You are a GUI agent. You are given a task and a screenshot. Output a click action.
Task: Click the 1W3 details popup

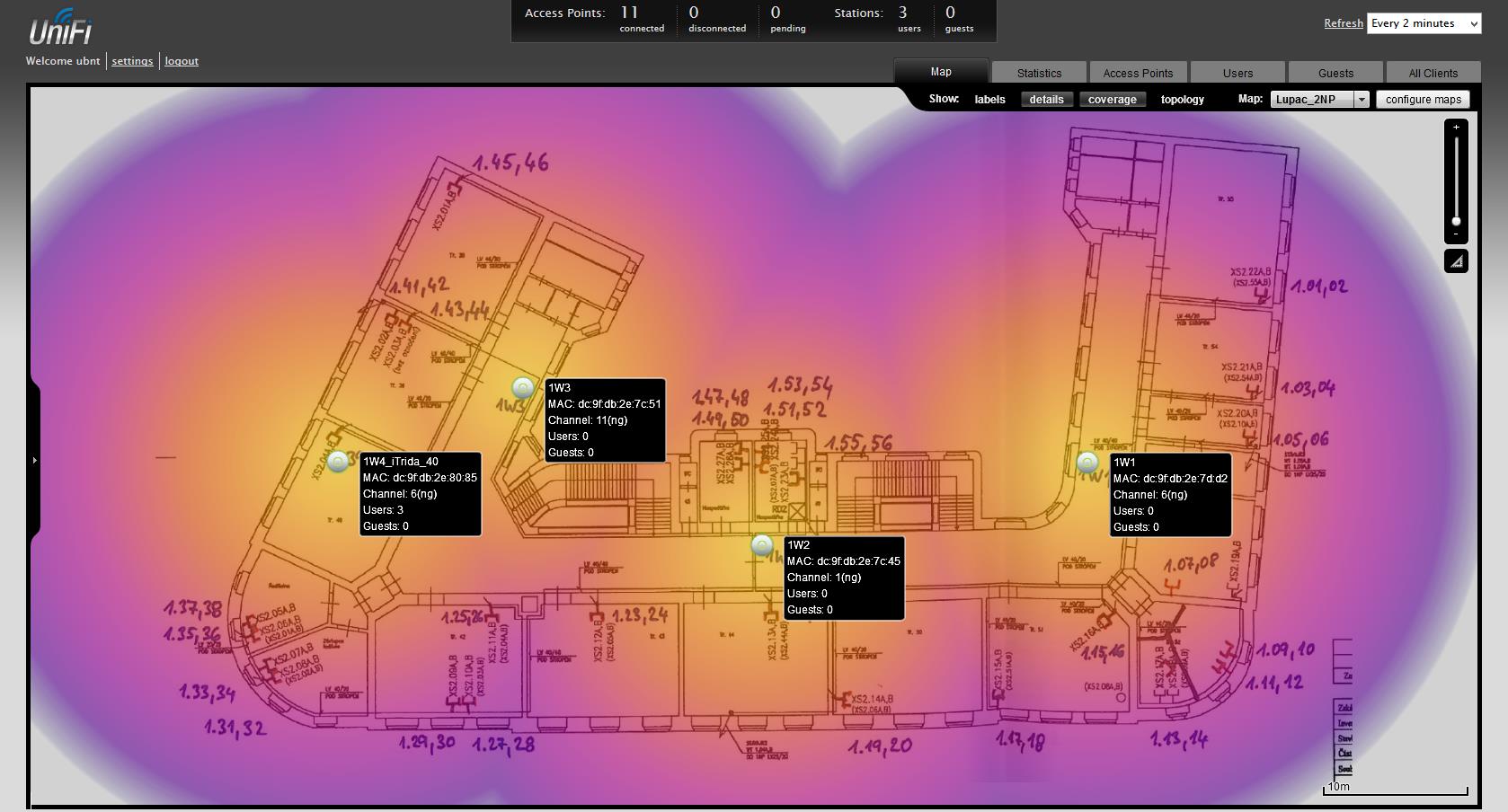605,419
